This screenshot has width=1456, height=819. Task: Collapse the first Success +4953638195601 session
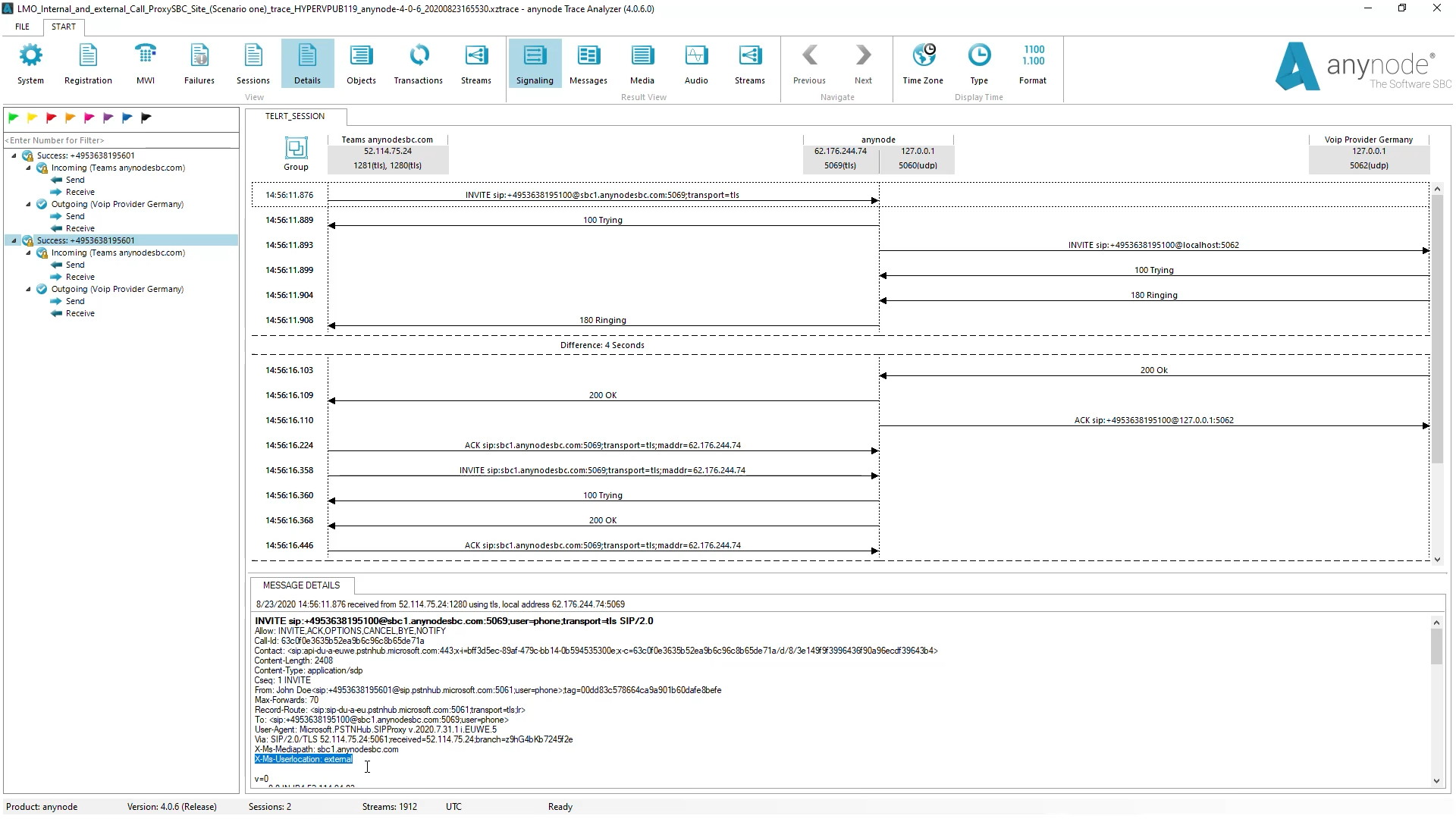click(14, 155)
